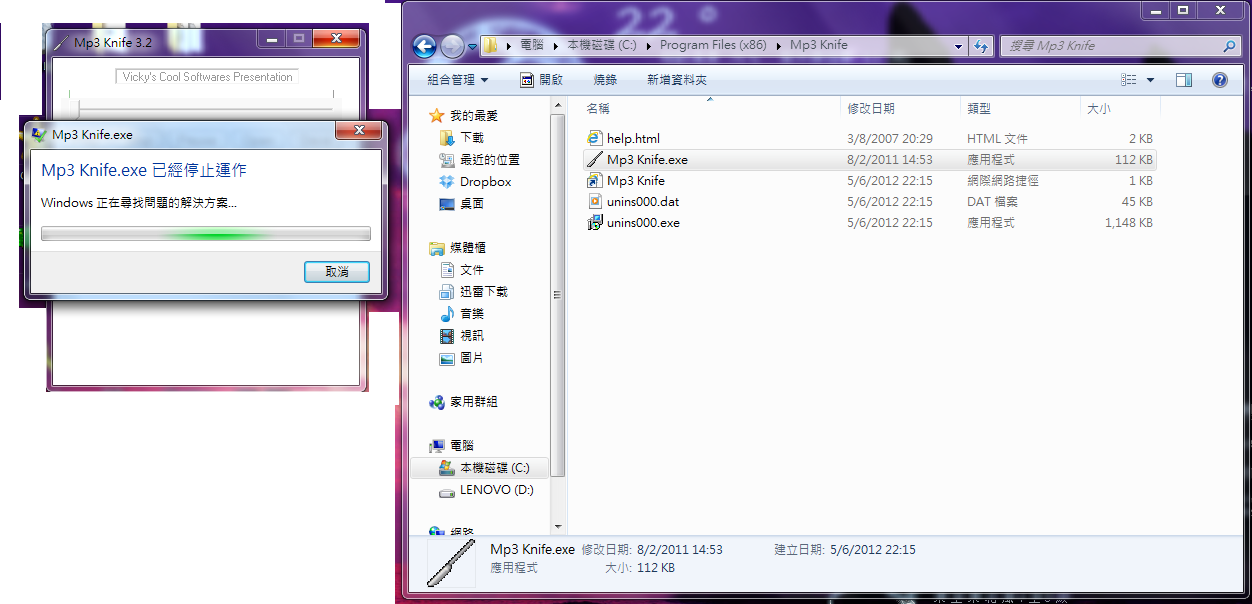Open 圖片 library
The width and height of the screenshot is (1252, 604).
471,358
